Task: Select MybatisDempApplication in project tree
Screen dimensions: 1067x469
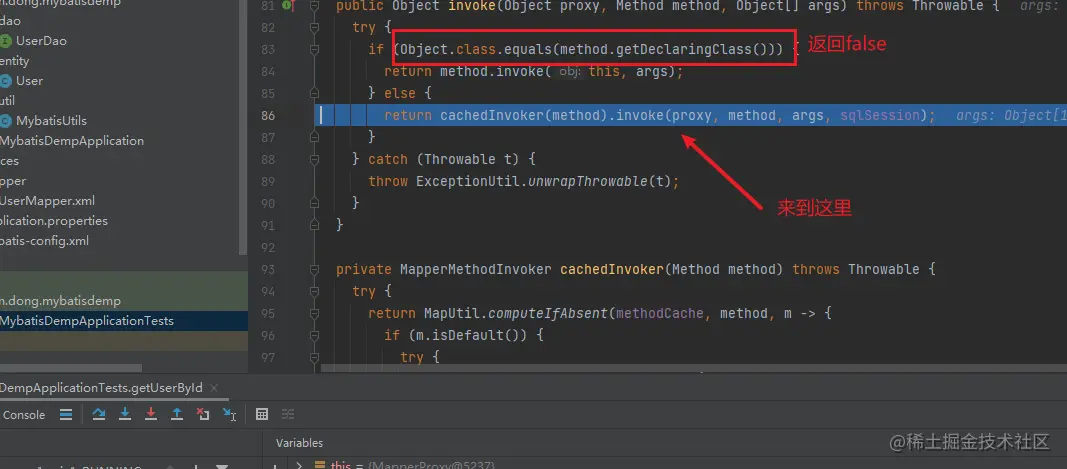Action: 72,141
